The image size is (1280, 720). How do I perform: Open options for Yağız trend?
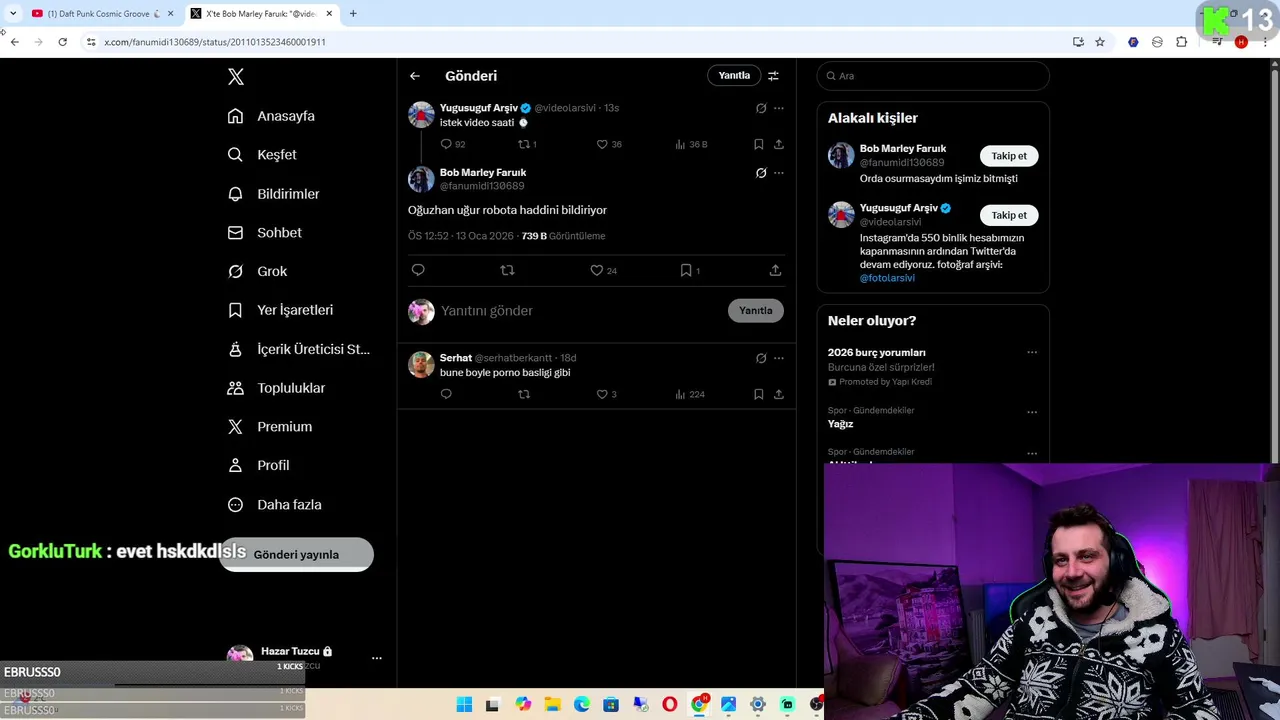(1032, 412)
